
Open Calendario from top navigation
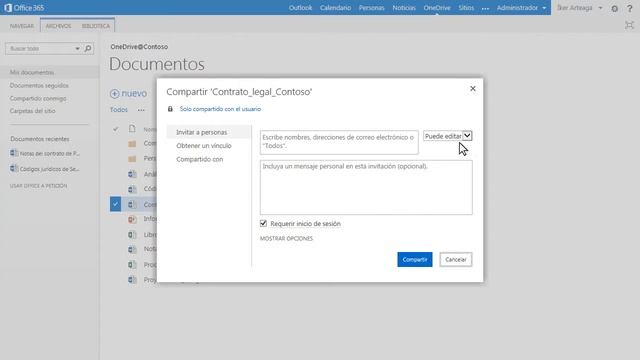pos(336,8)
